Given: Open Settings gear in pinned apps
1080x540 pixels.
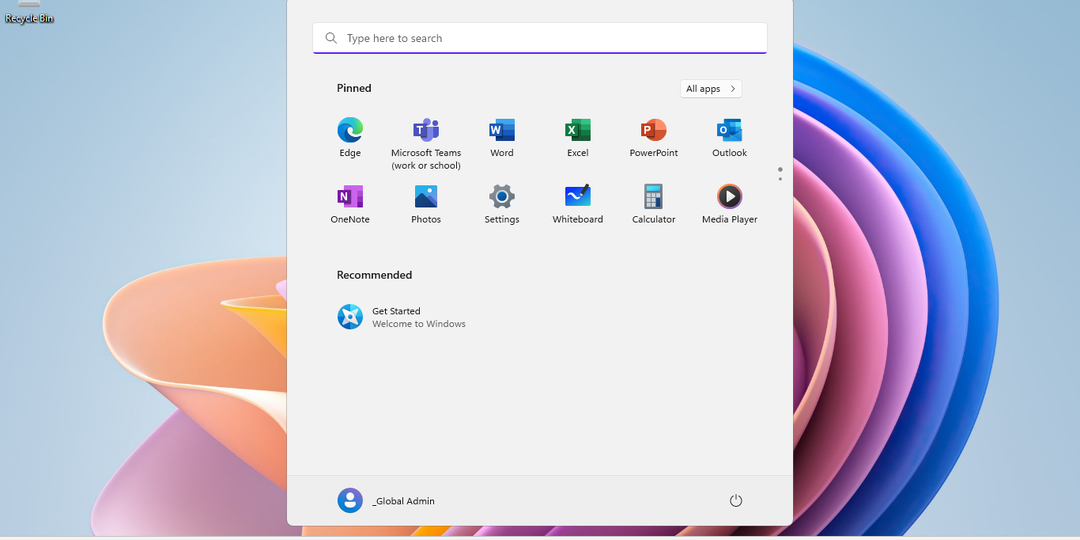Looking at the screenshot, I should tap(501, 205).
